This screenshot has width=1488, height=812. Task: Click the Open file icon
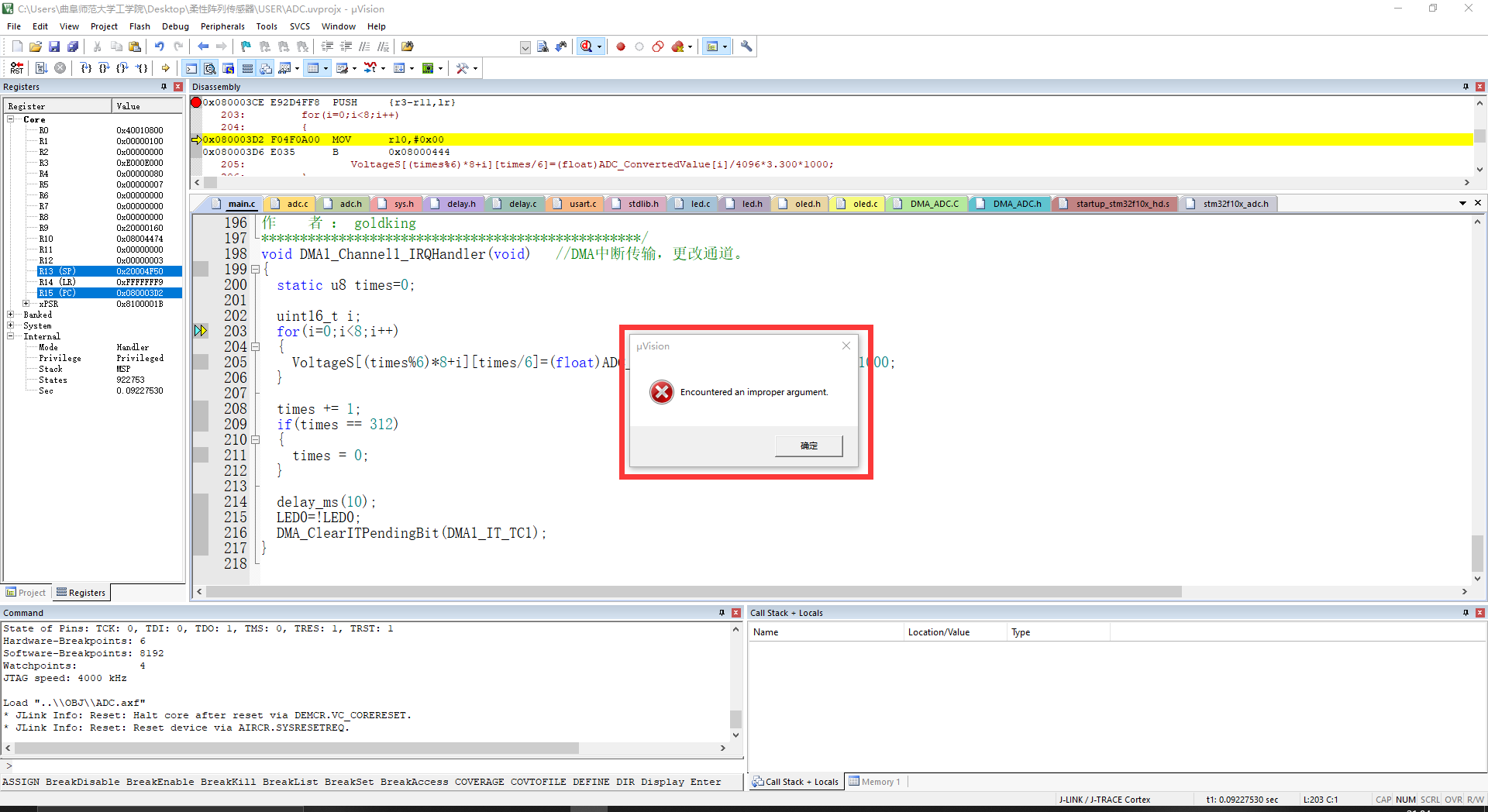[36, 46]
